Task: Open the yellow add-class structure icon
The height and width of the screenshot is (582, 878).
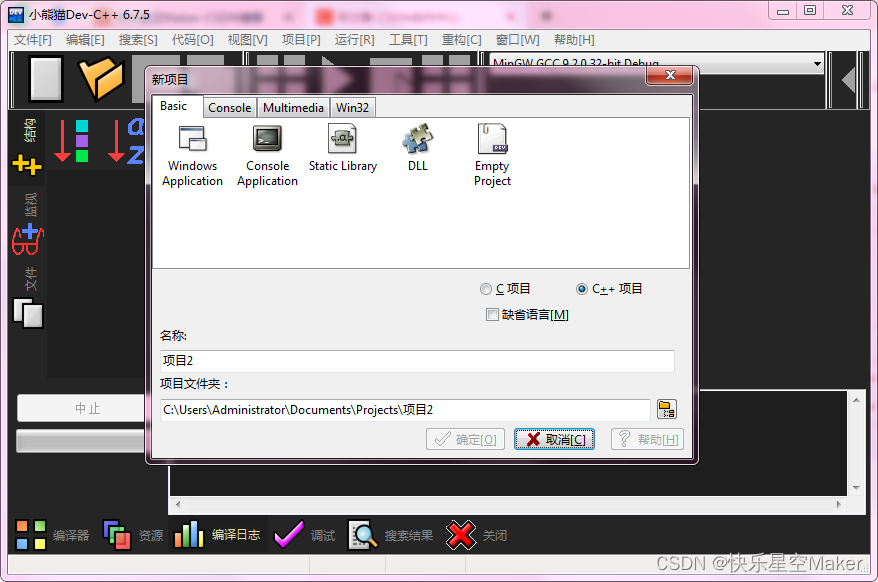Action: [27, 165]
